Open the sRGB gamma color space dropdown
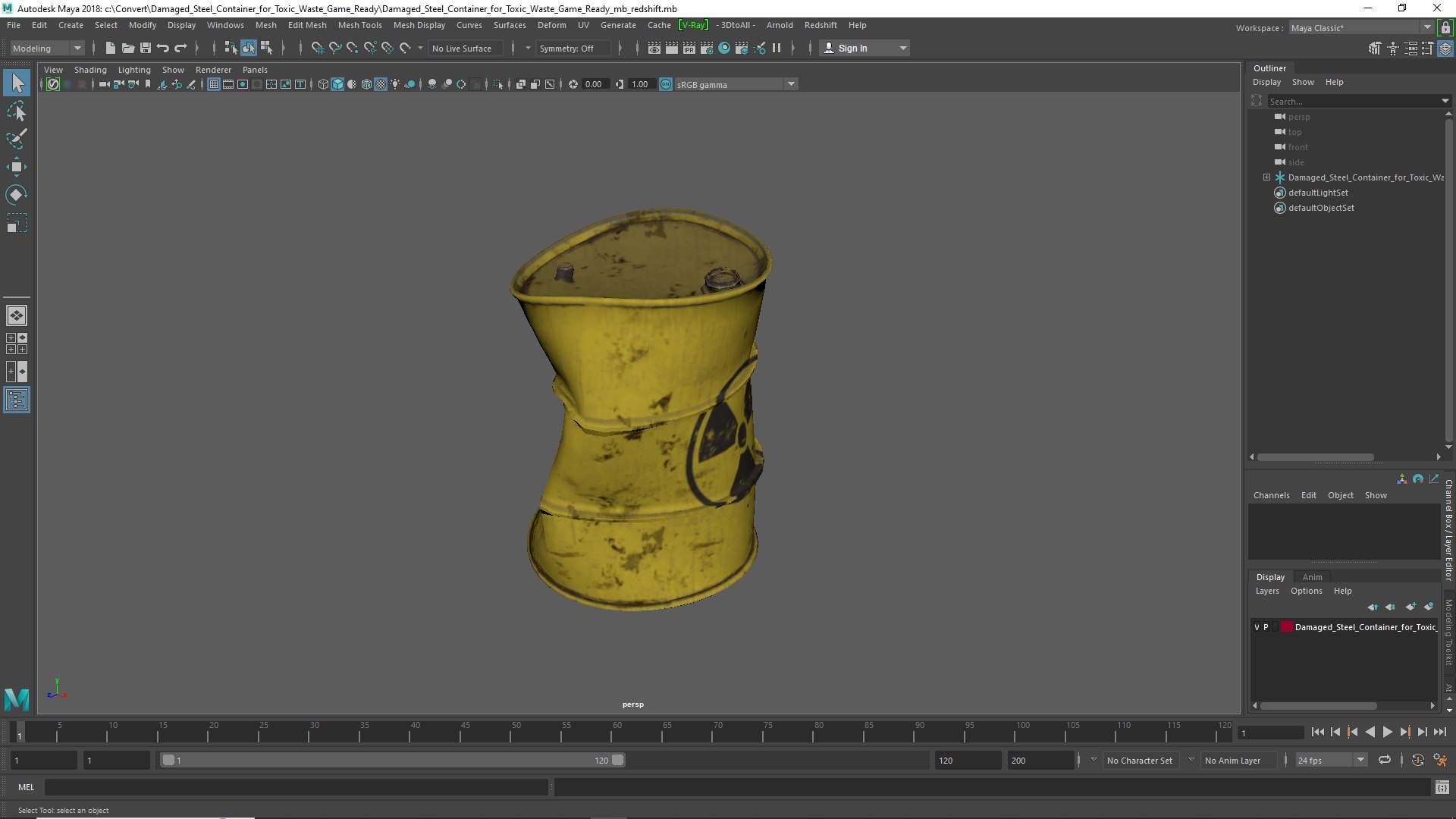 pyautogui.click(x=735, y=84)
